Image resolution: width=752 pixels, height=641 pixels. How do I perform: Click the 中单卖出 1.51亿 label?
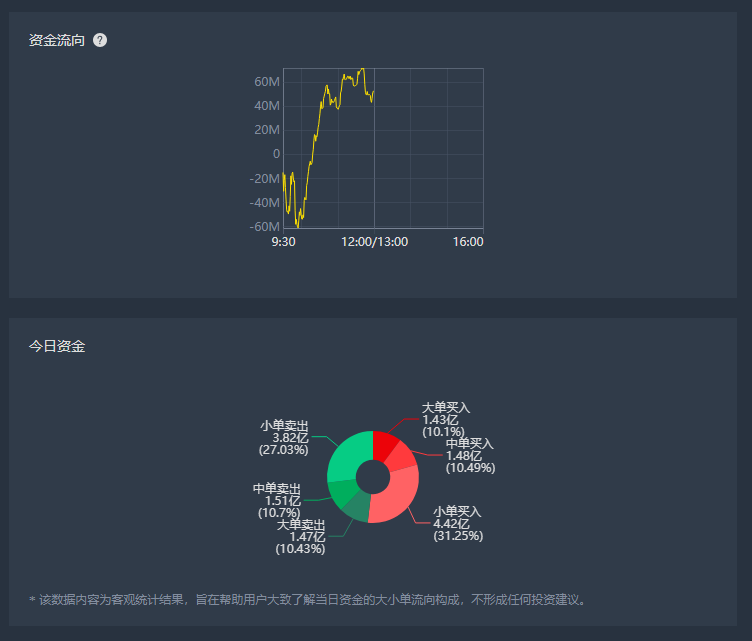pos(277,501)
